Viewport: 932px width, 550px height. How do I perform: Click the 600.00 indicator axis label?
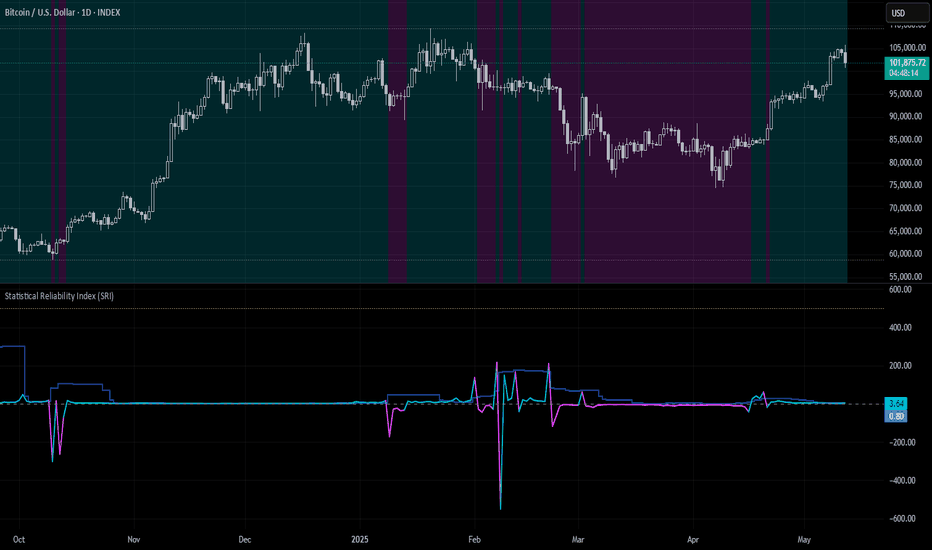[x=900, y=290]
